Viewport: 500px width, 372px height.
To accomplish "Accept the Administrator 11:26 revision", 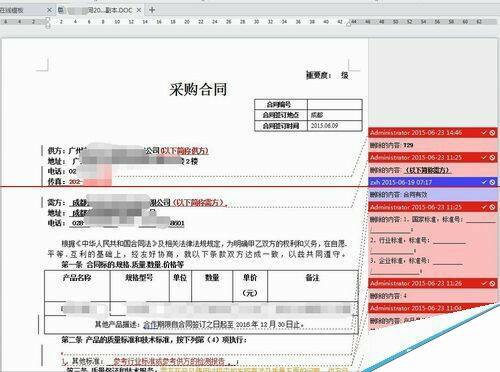I will point(484,283).
